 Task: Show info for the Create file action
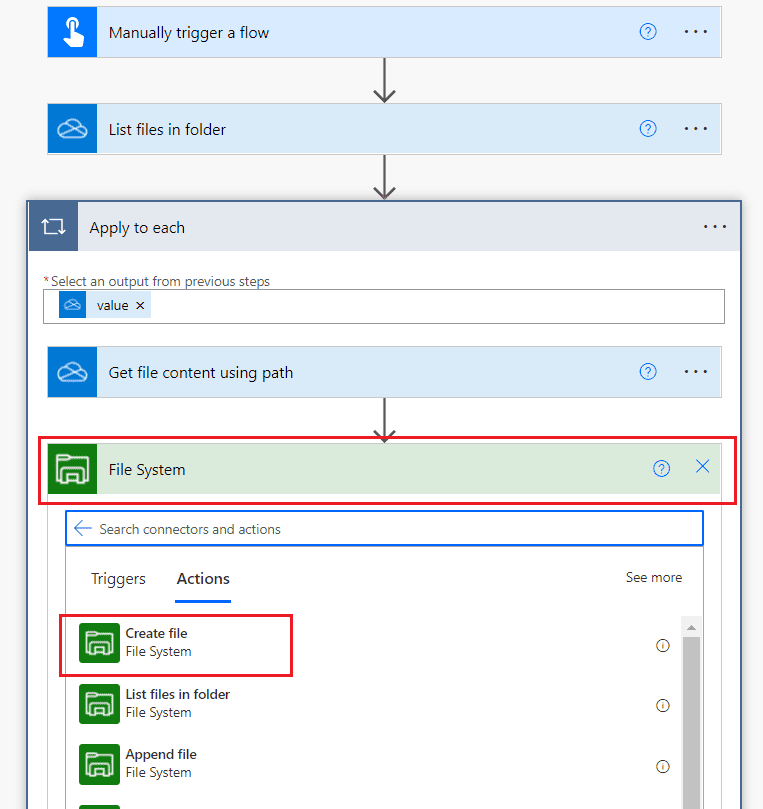click(662, 645)
